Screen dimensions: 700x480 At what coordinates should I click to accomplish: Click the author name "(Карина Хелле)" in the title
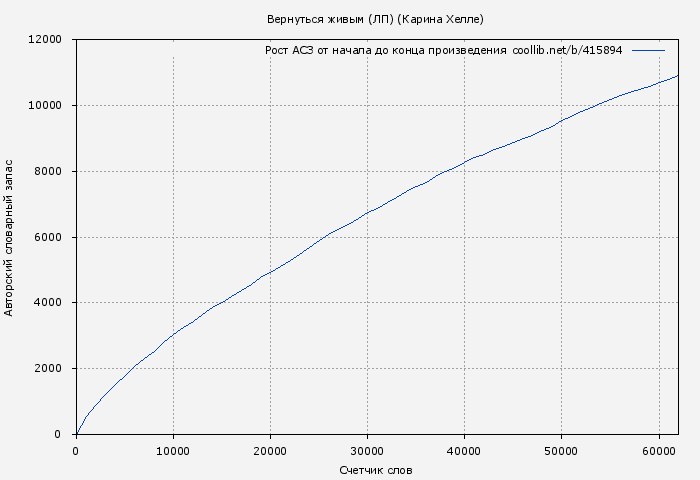click(441, 20)
